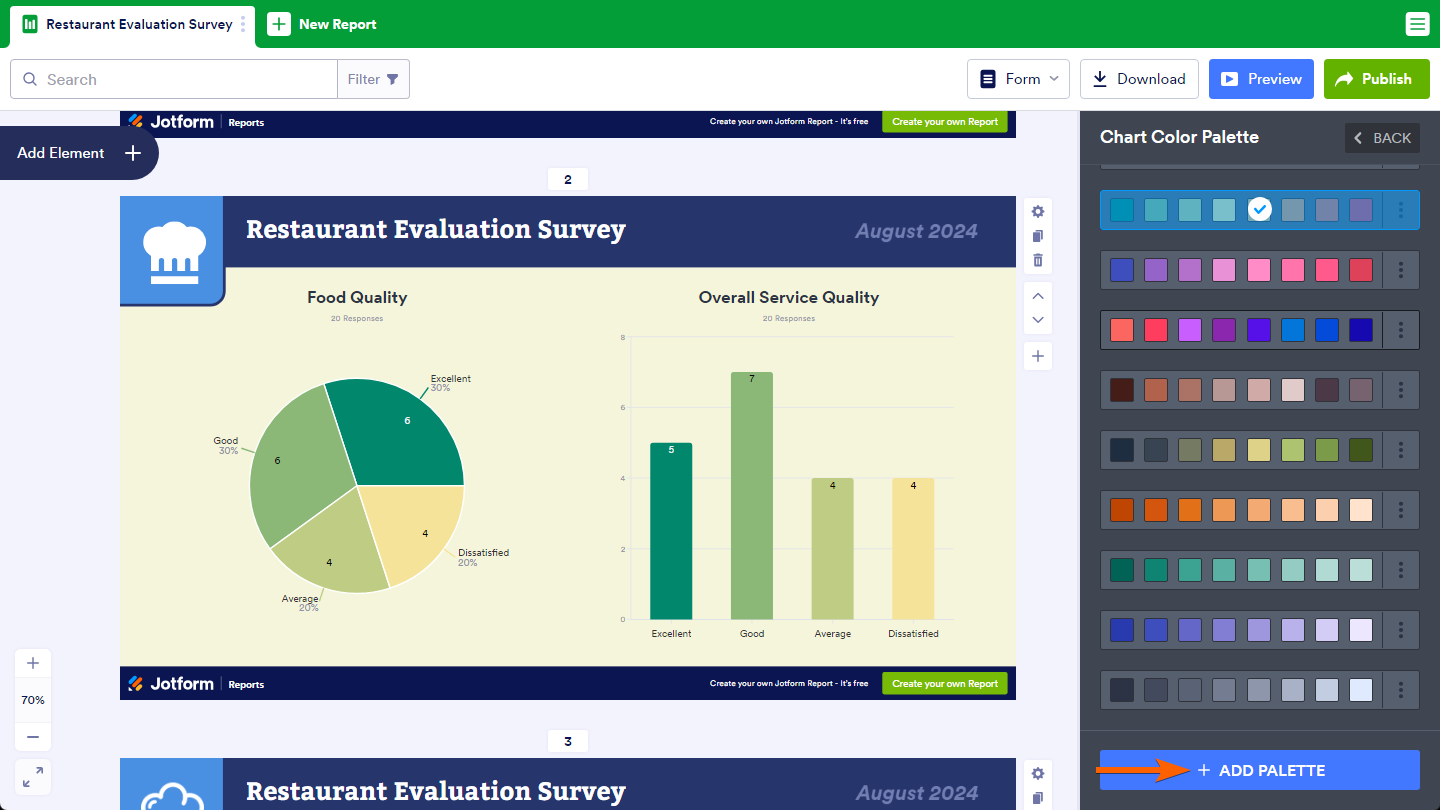
Task: Enter fullscreen with the expand arrows icon
Action: [x=33, y=777]
